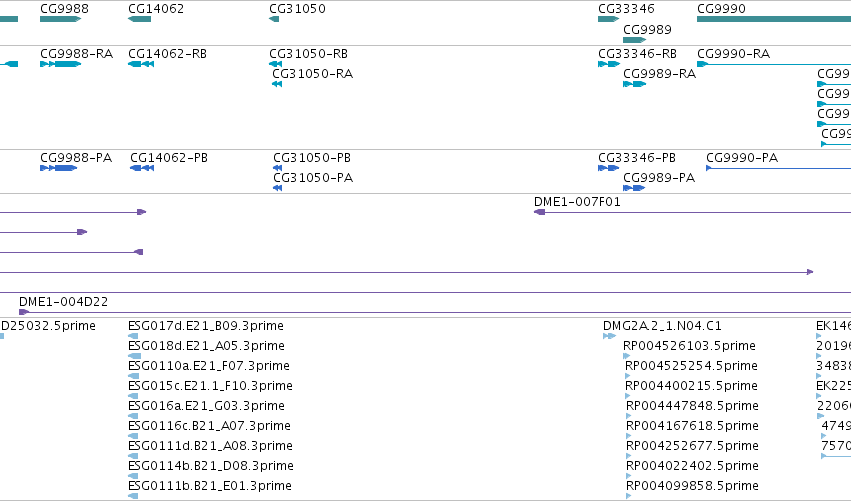Open EST ESG0111d.B21_A08.3prime
The image size is (851, 501).
click(x=210, y=446)
